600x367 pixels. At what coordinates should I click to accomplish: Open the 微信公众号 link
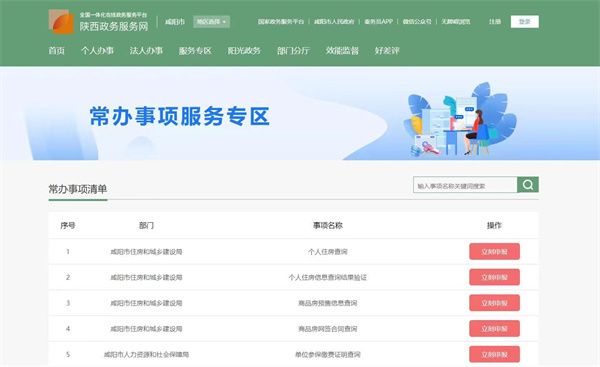(x=417, y=22)
